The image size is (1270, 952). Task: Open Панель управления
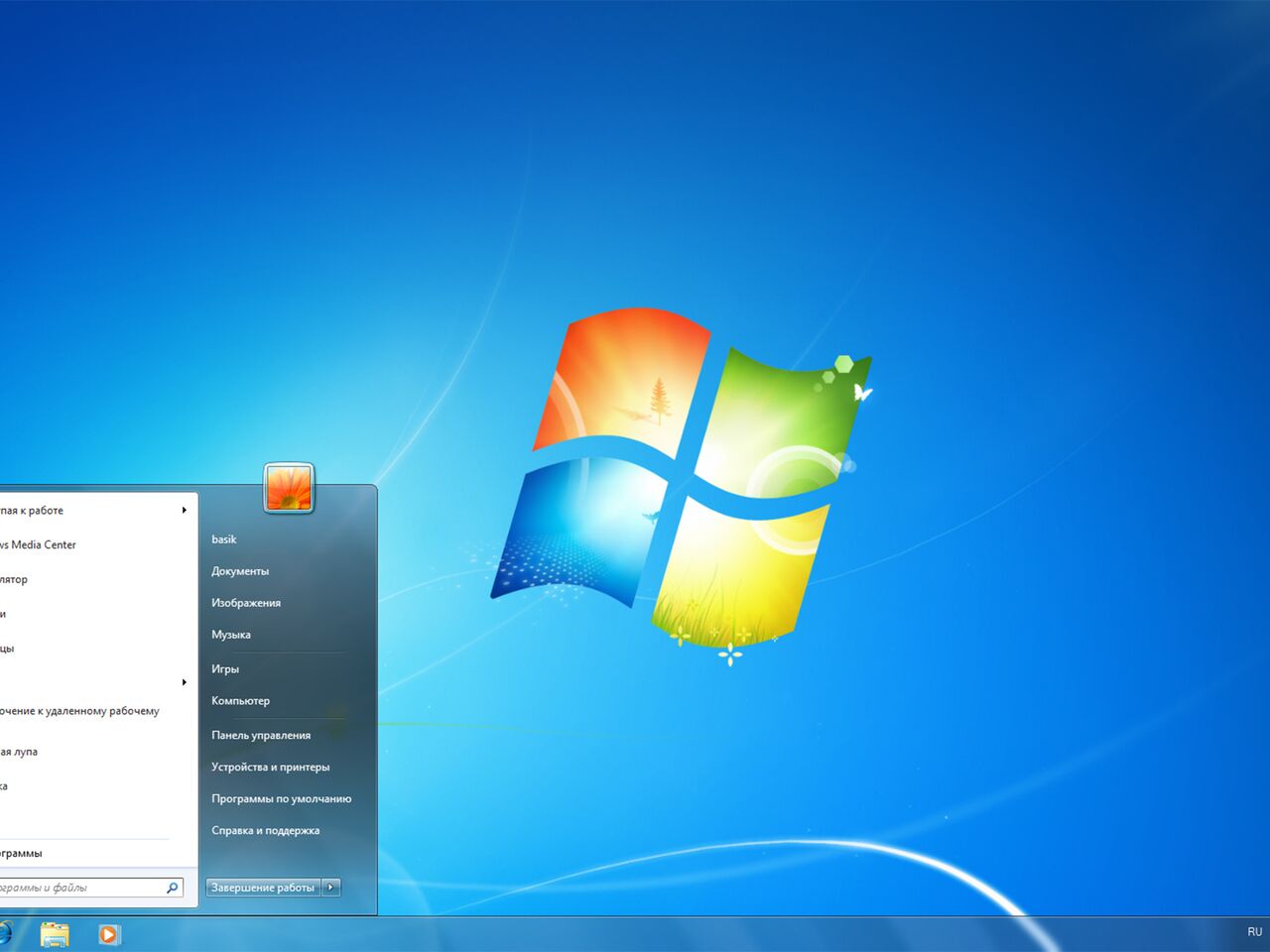[261, 736]
